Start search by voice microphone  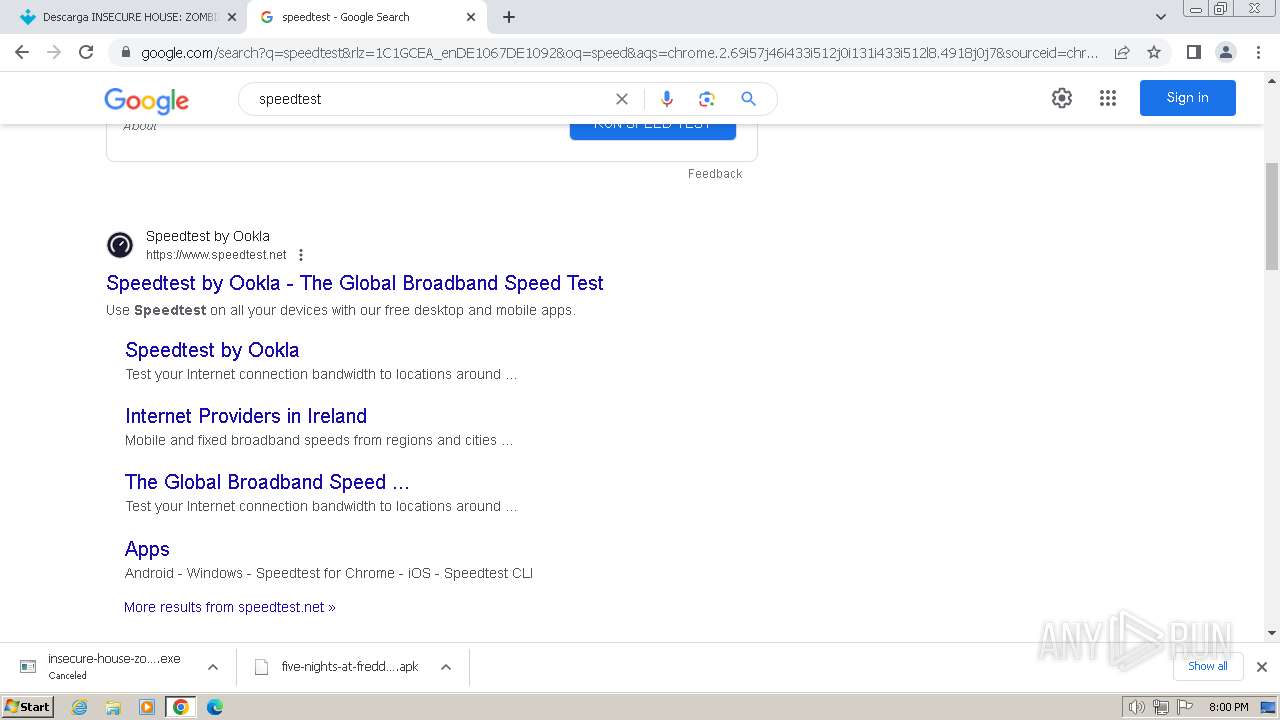[x=667, y=99]
